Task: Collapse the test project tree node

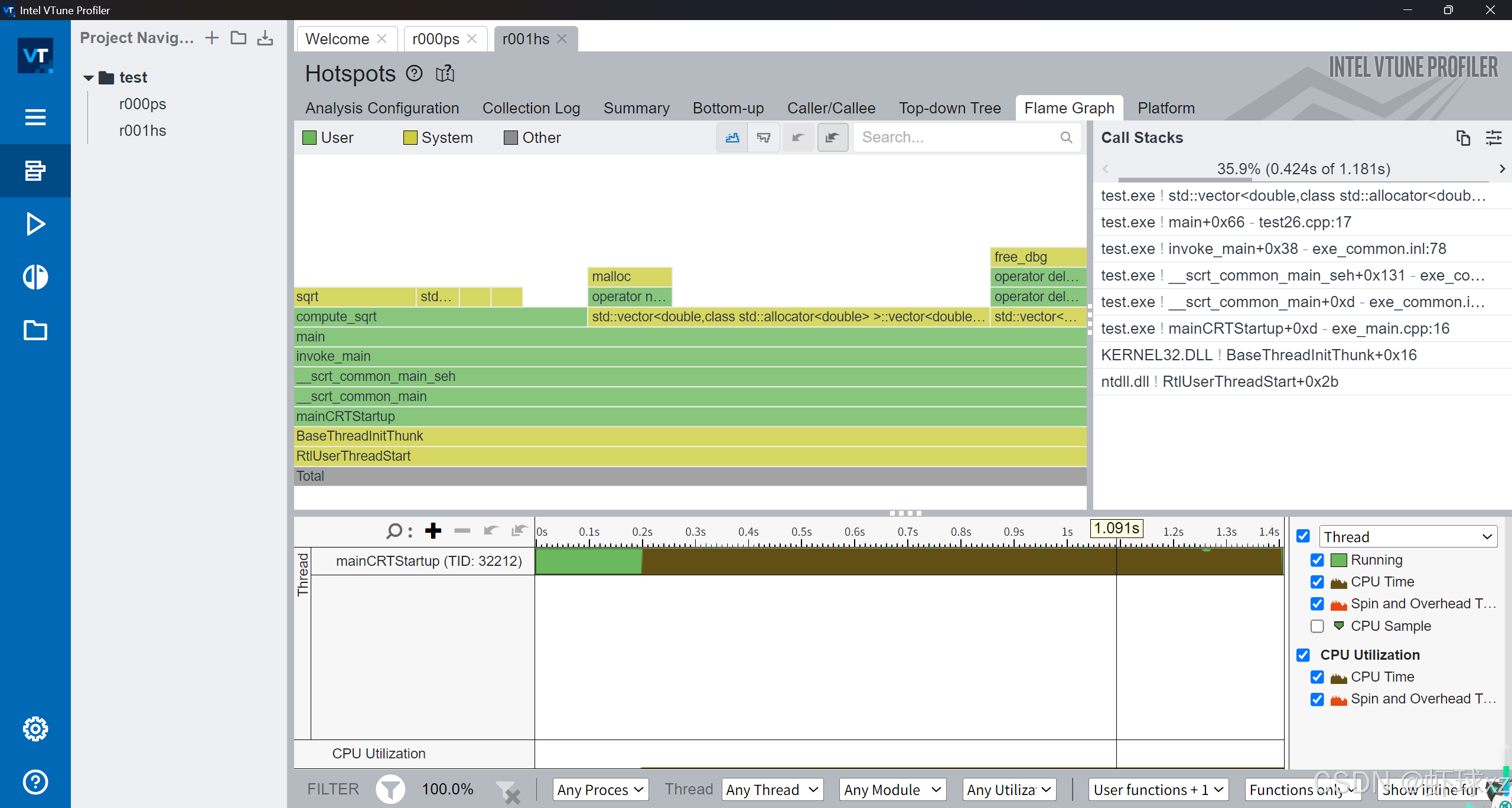Action: click(x=89, y=77)
